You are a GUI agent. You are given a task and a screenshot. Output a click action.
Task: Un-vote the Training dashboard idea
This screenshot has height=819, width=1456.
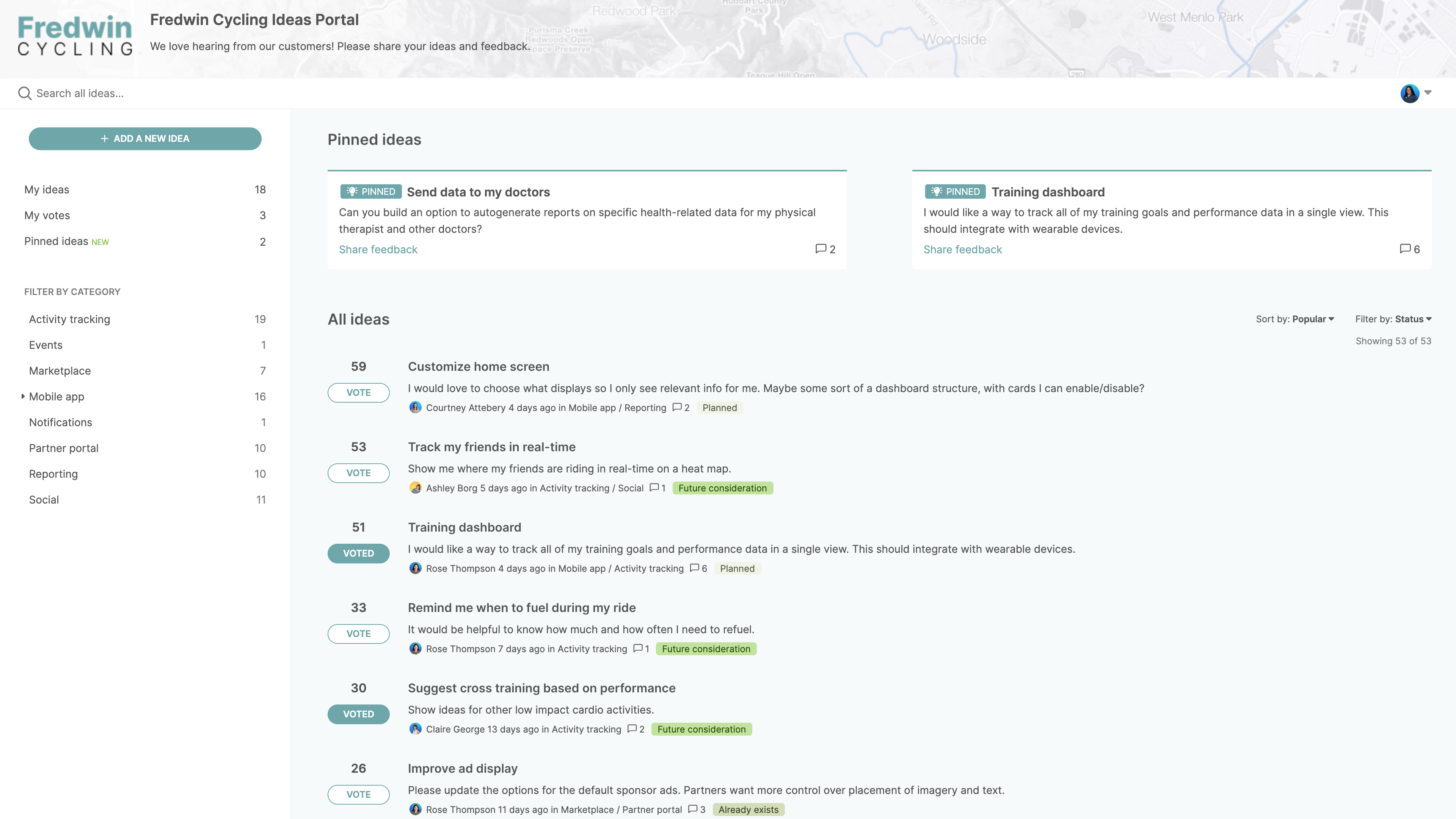[358, 553]
